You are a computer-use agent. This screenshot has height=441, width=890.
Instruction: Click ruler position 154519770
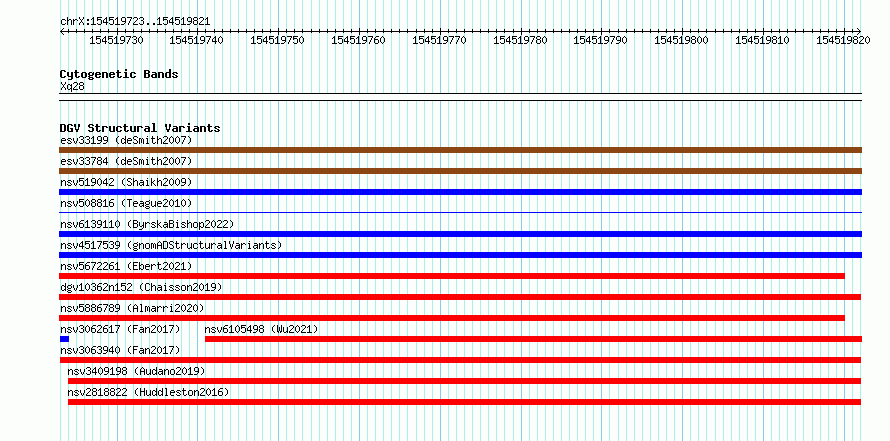[x=439, y=40]
